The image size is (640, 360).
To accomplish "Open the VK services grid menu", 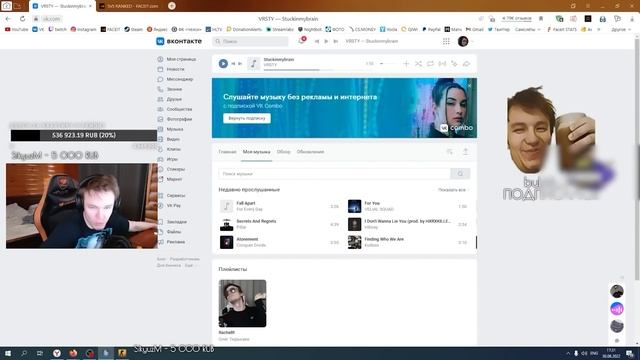I will click(446, 41).
